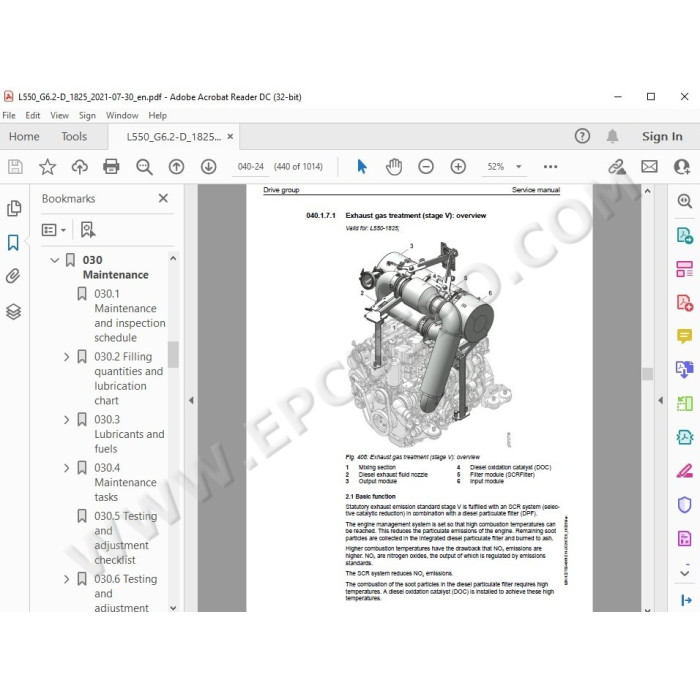Open the Attachments paperclip panel

(x=13, y=276)
